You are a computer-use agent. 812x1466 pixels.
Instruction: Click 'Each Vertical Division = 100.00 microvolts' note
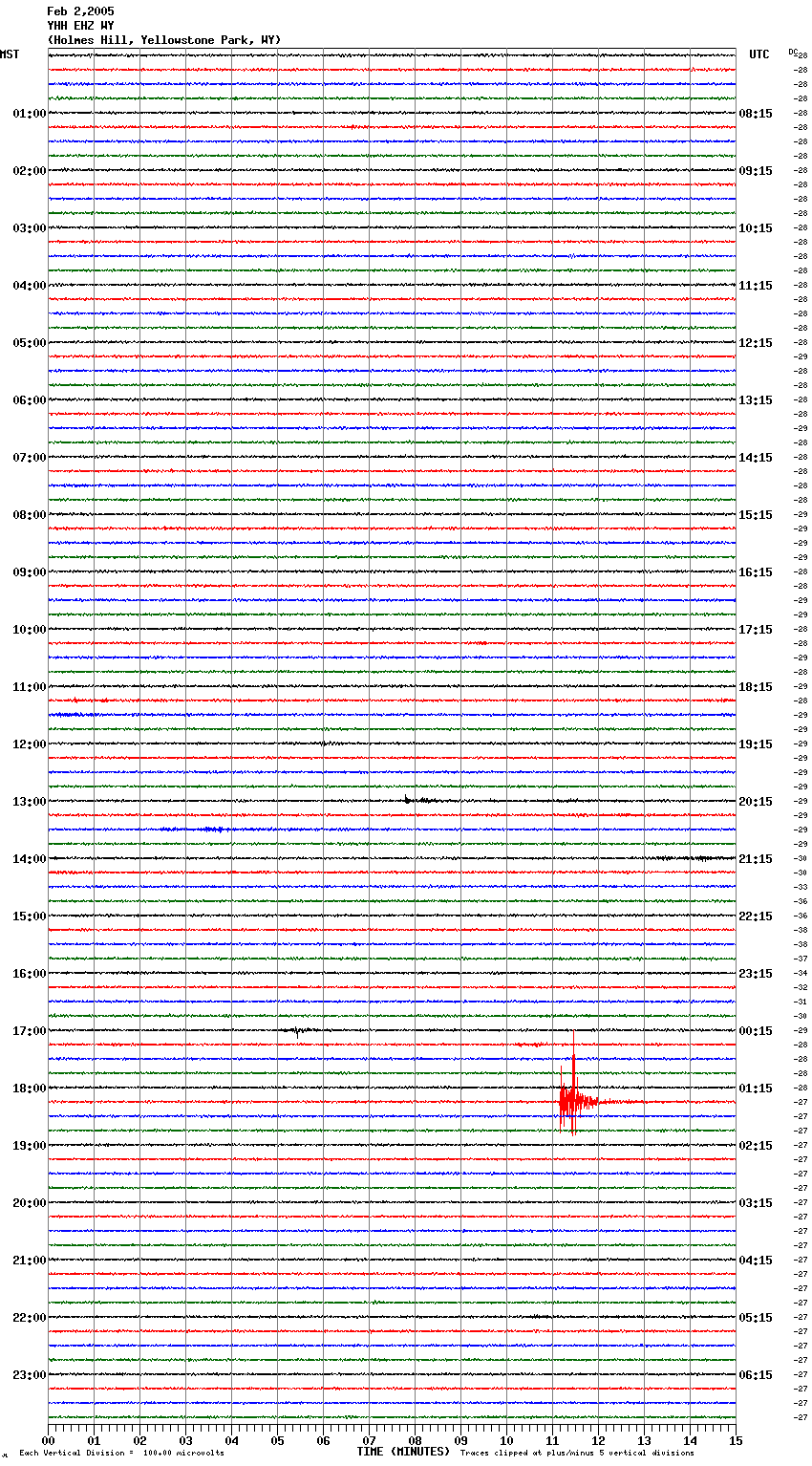(121, 1454)
